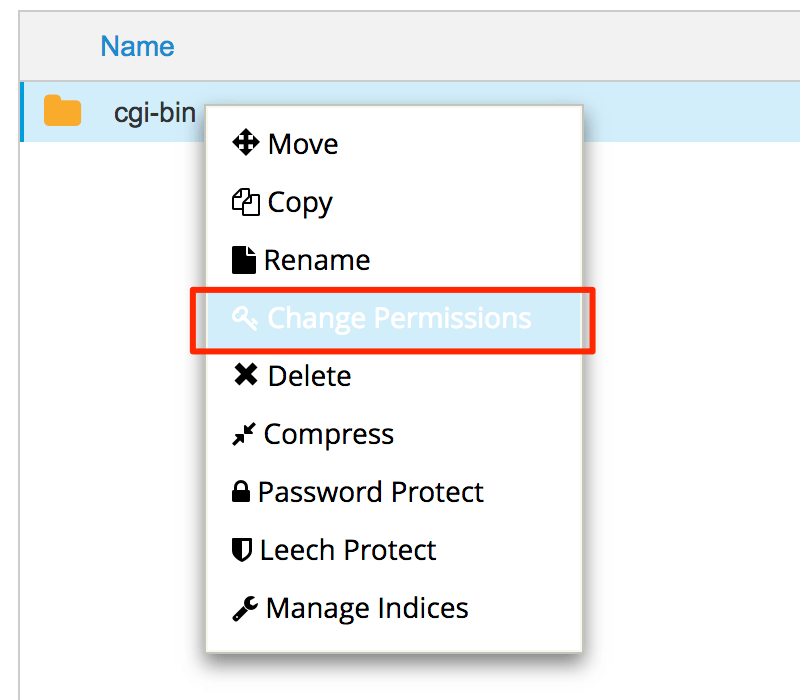
Task: Open Password Protect menu option
Action: (x=371, y=493)
